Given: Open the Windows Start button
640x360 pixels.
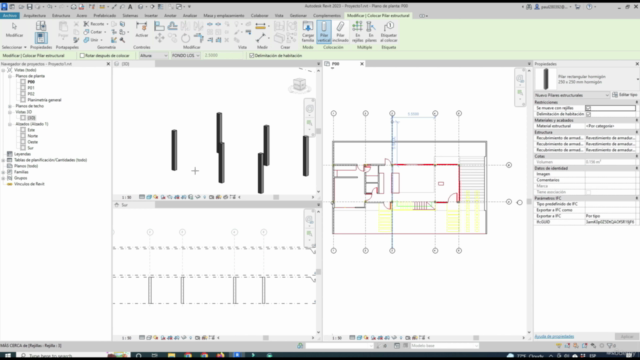Looking at the screenshot, I should [x=7, y=356].
